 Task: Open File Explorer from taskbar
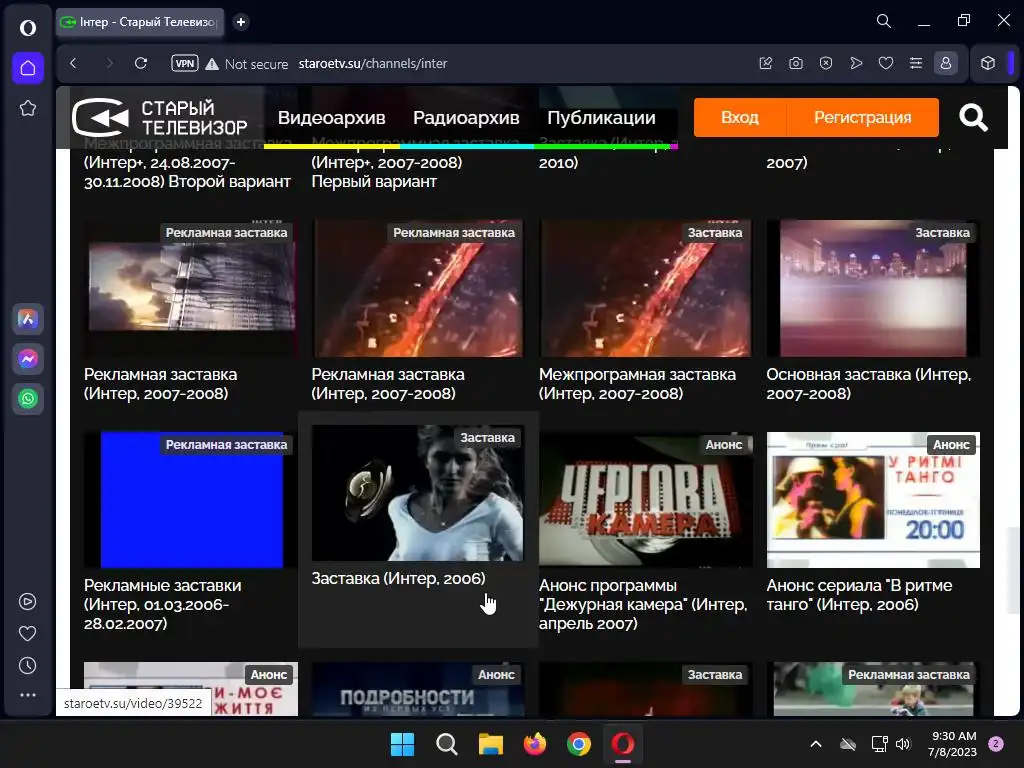(x=490, y=744)
